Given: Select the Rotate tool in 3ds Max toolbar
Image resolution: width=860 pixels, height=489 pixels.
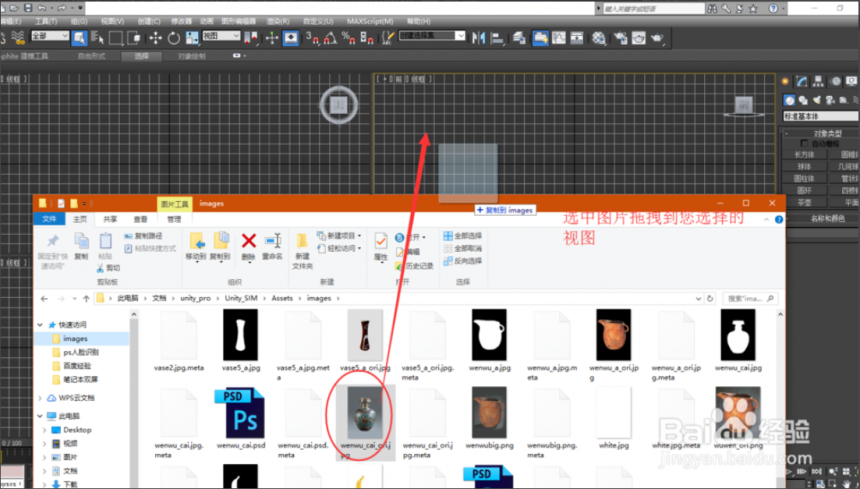Looking at the screenshot, I should pos(174,38).
